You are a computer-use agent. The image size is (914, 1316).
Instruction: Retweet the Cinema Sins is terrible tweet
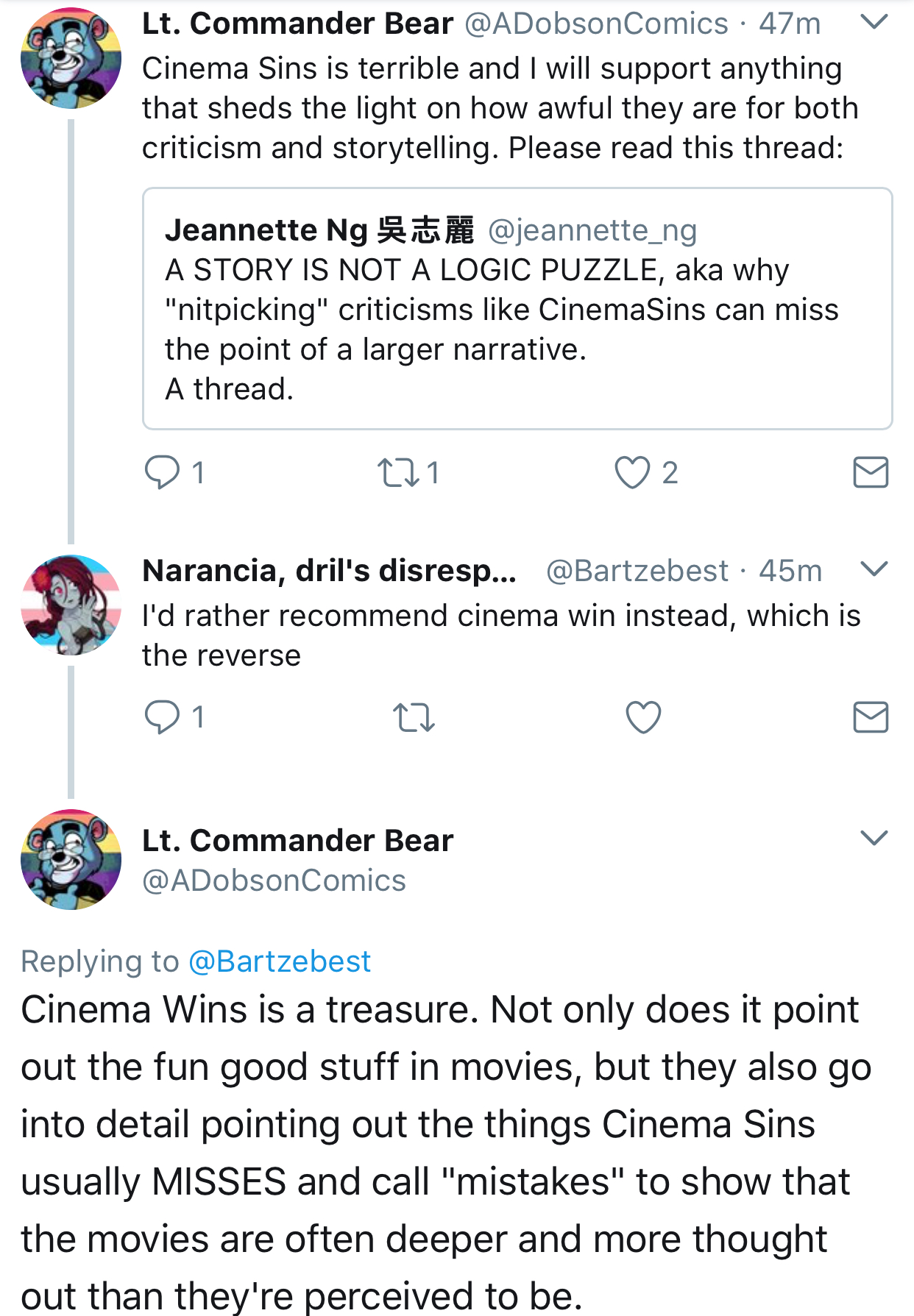coord(399,472)
